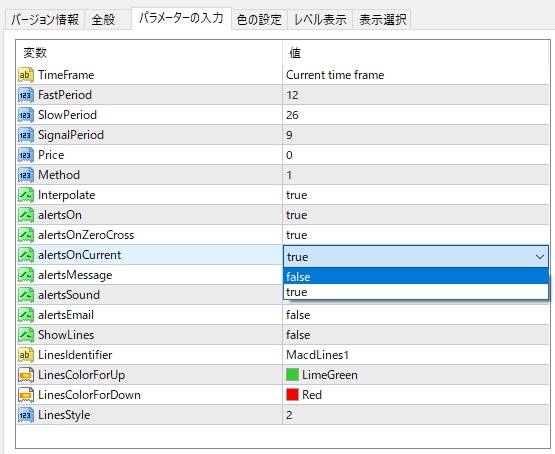
Task: Select the alertsMessage variable name
Action: coord(75,275)
